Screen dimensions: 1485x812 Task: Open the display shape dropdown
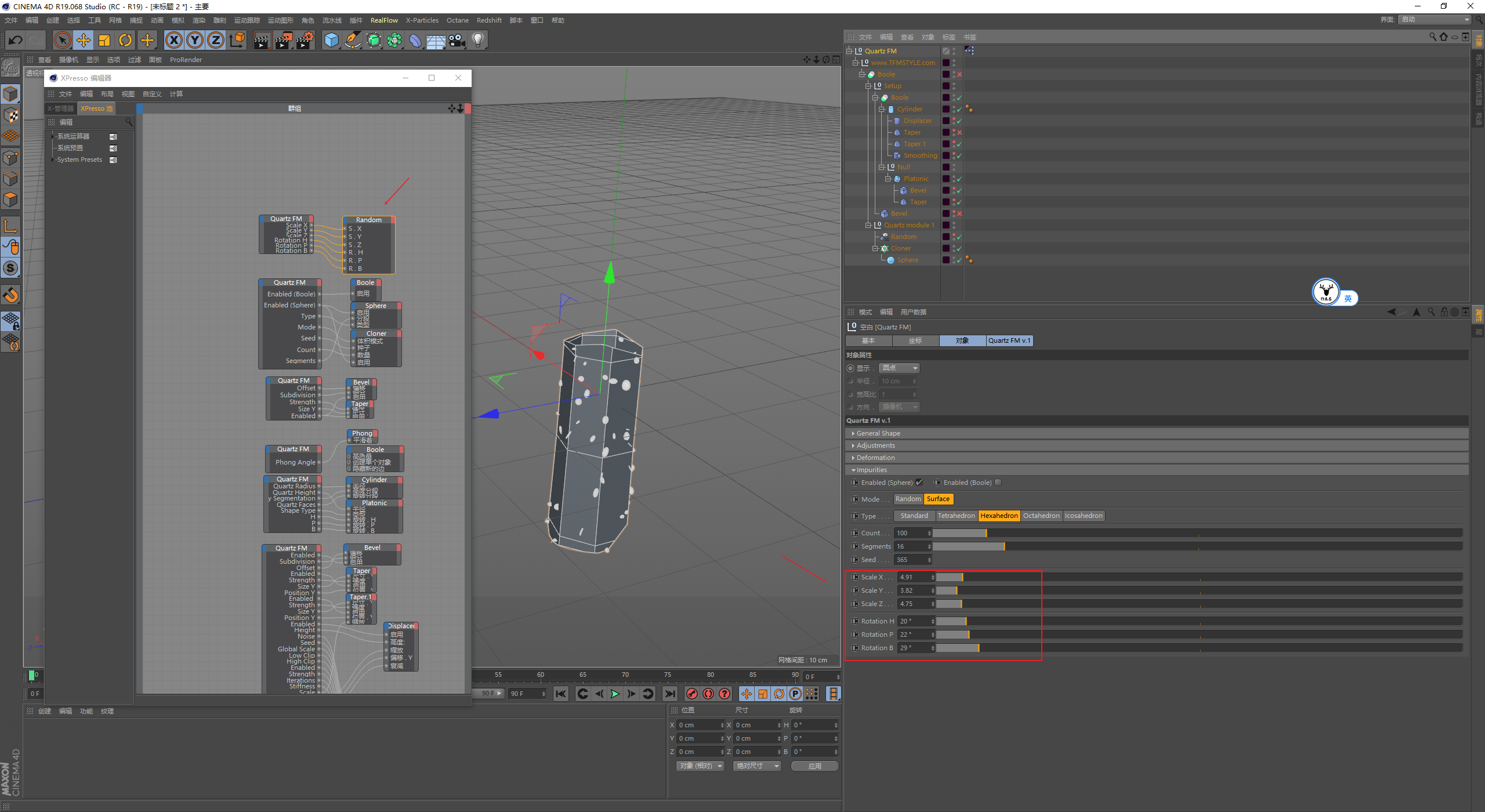[x=899, y=368]
